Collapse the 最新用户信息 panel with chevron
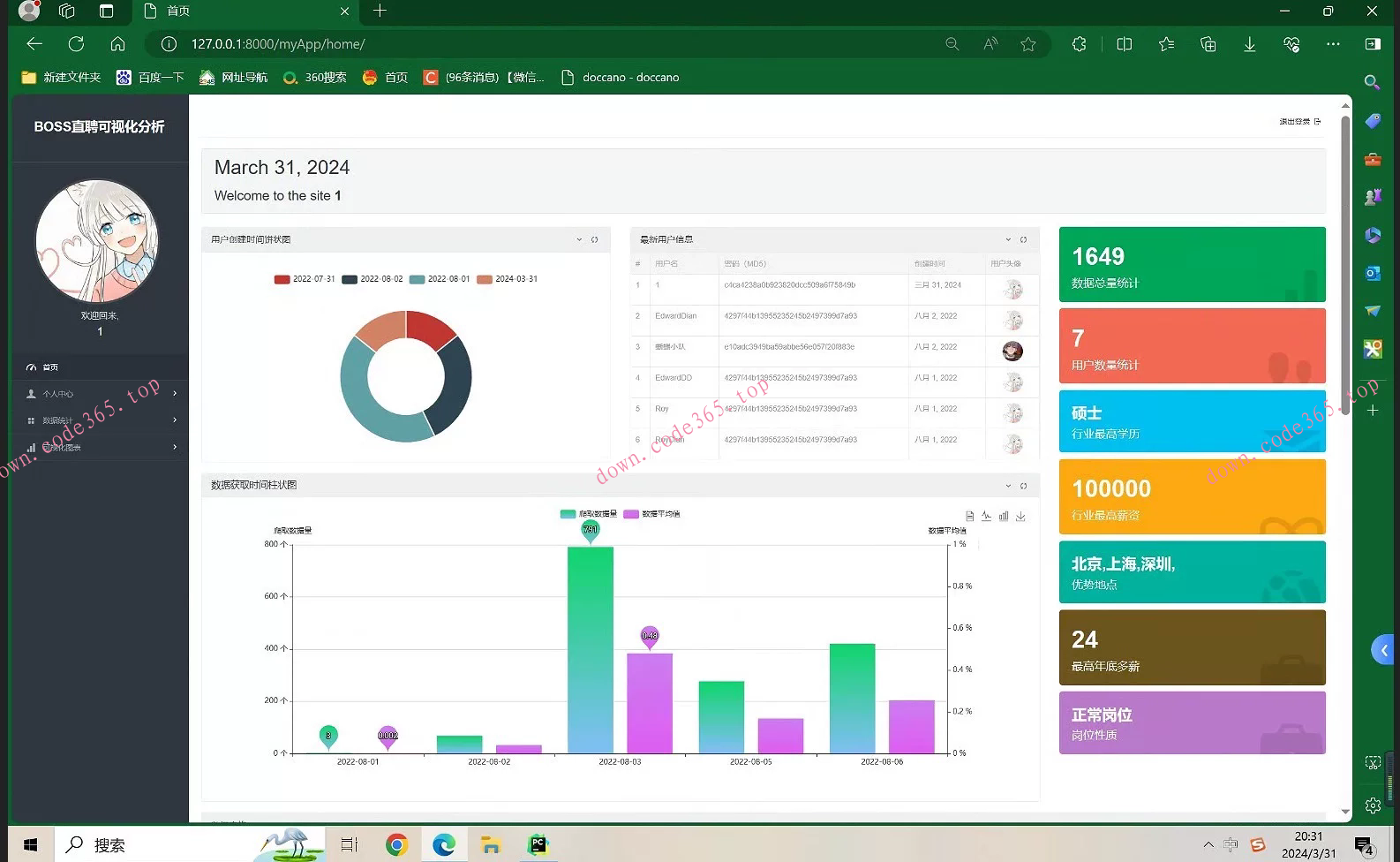The image size is (1400, 862). 1008,239
